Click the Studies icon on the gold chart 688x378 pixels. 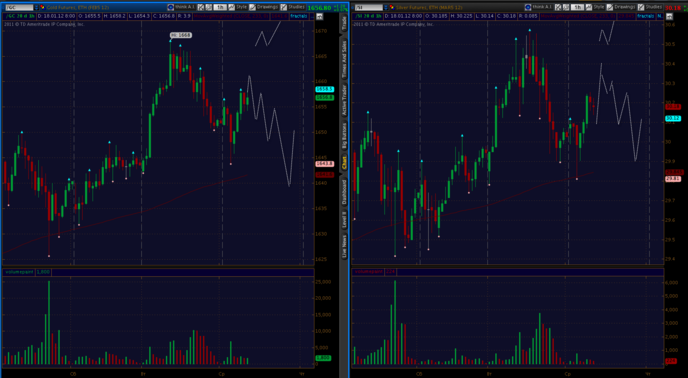point(283,7)
